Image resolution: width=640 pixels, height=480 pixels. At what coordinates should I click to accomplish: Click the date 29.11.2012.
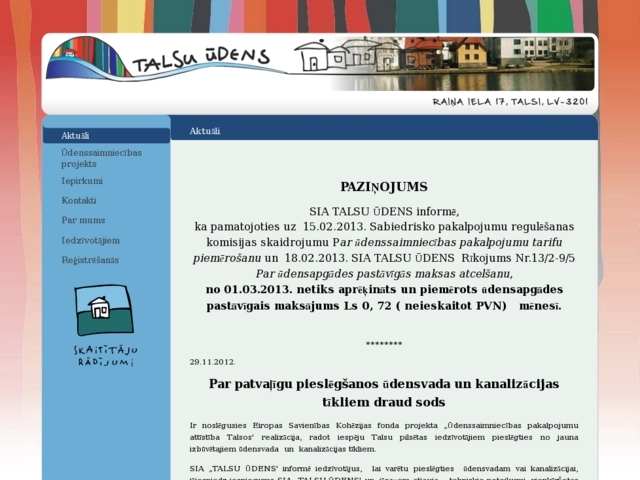[212, 362]
